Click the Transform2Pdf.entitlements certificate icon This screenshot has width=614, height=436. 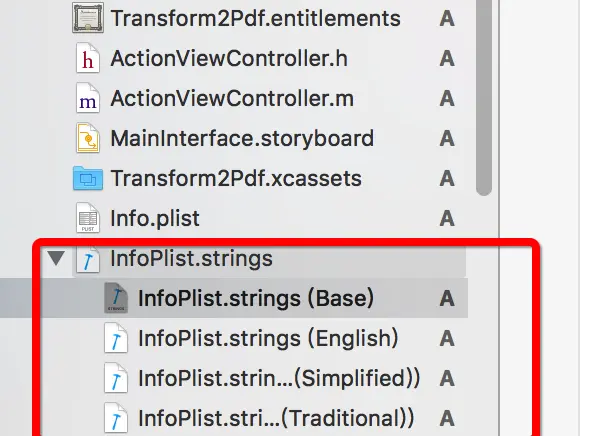[x=89, y=19]
